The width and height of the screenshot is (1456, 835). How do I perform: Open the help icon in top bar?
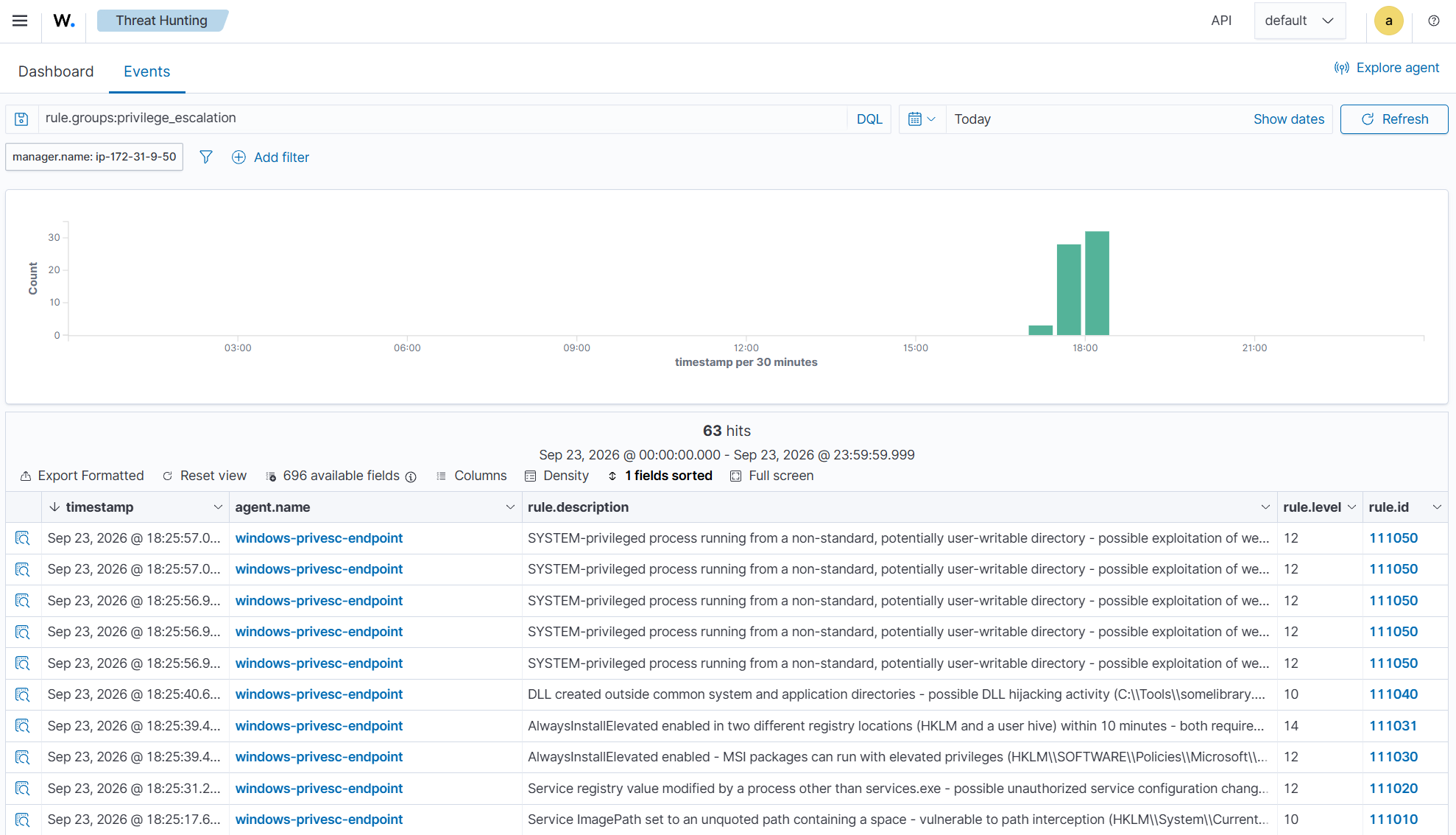[1433, 21]
